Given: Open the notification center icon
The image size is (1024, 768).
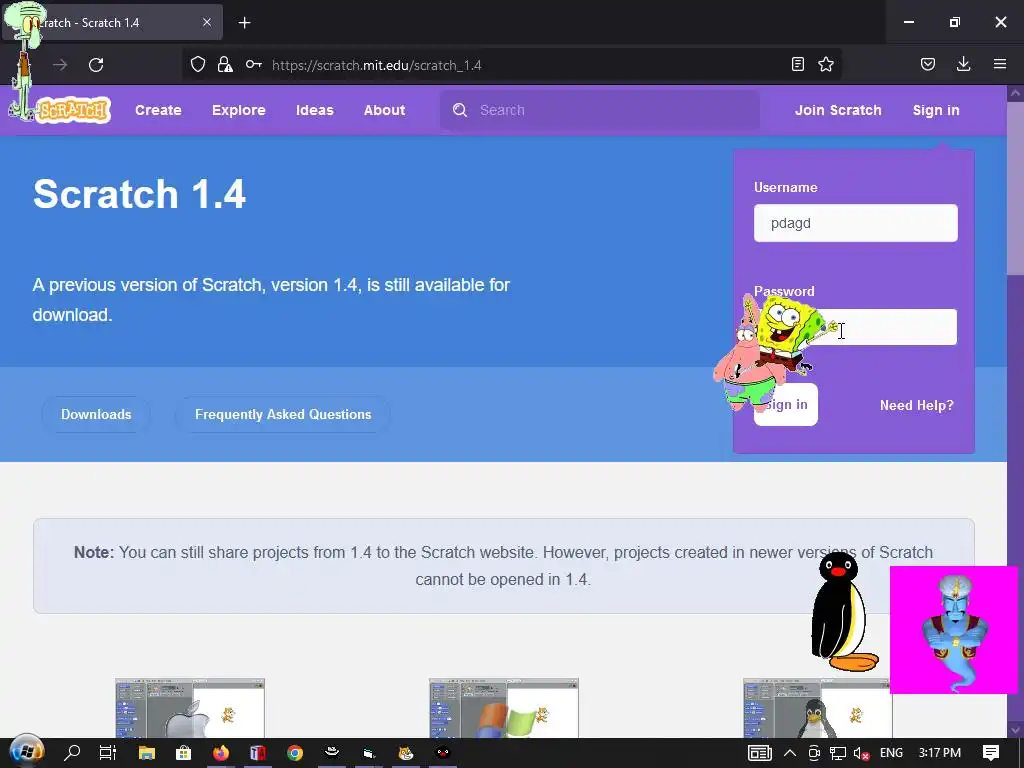Looking at the screenshot, I should tap(991, 753).
